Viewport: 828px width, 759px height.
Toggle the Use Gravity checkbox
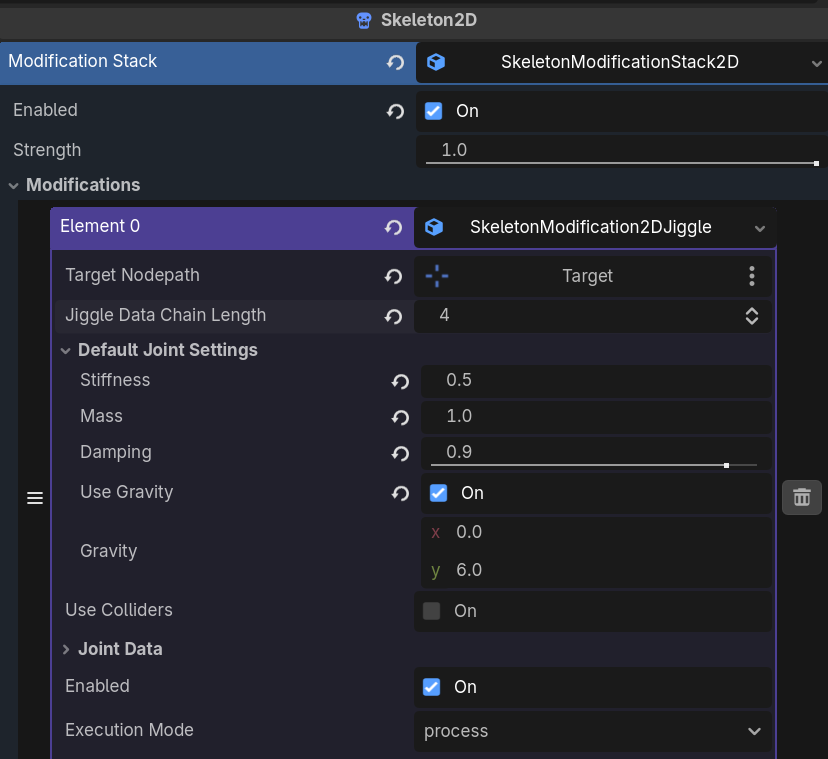tap(438, 493)
